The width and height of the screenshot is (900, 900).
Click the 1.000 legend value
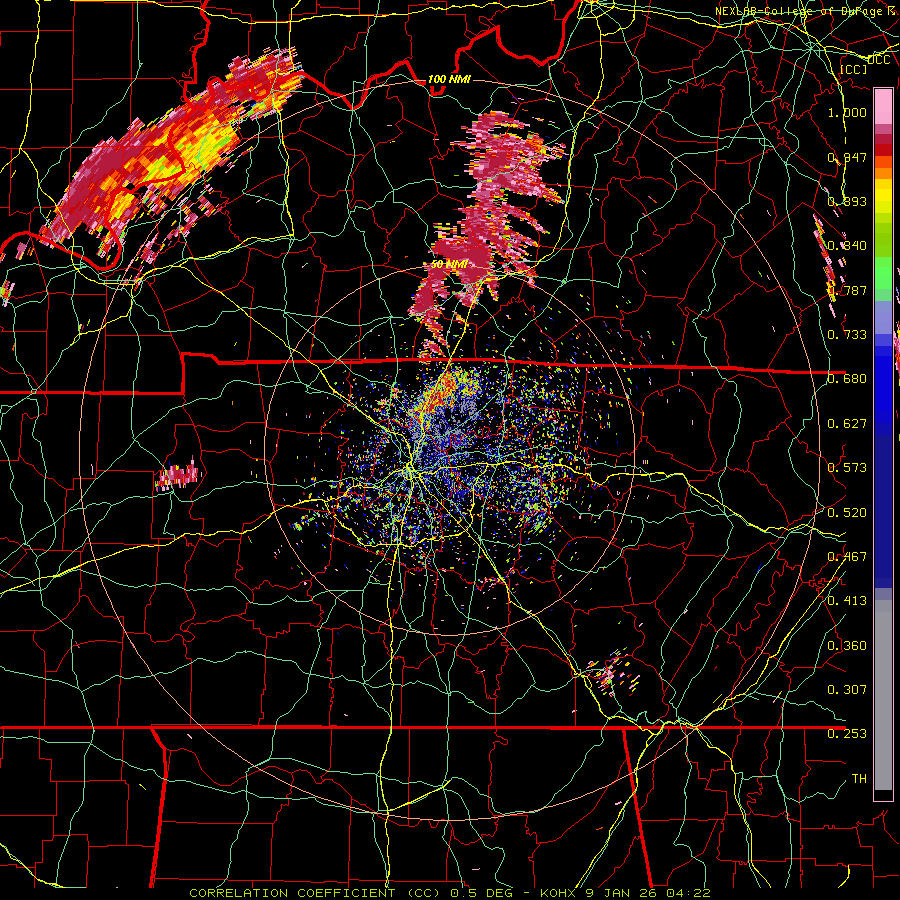coord(847,112)
